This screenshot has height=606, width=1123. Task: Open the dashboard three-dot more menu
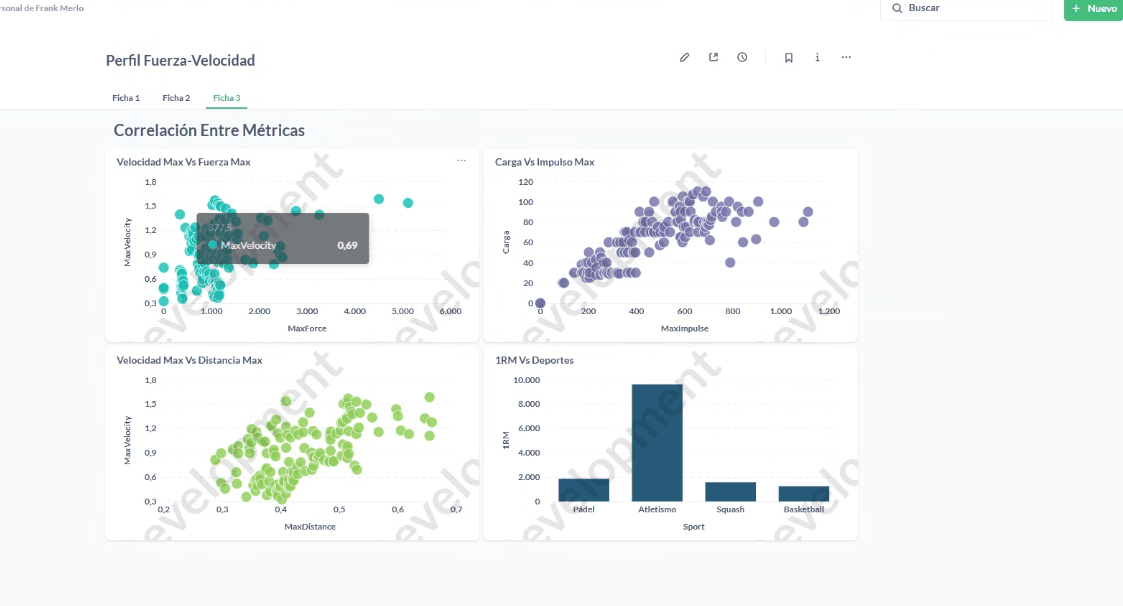(846, 58)
